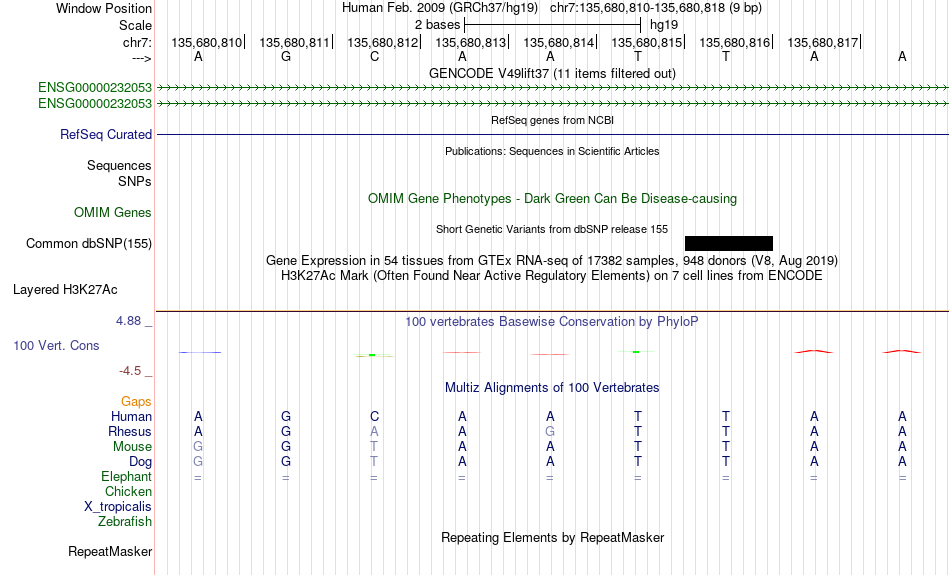Screen dimensions: 950x575
Task: Click the chr7: ruler label
Action: click(138, 42)
